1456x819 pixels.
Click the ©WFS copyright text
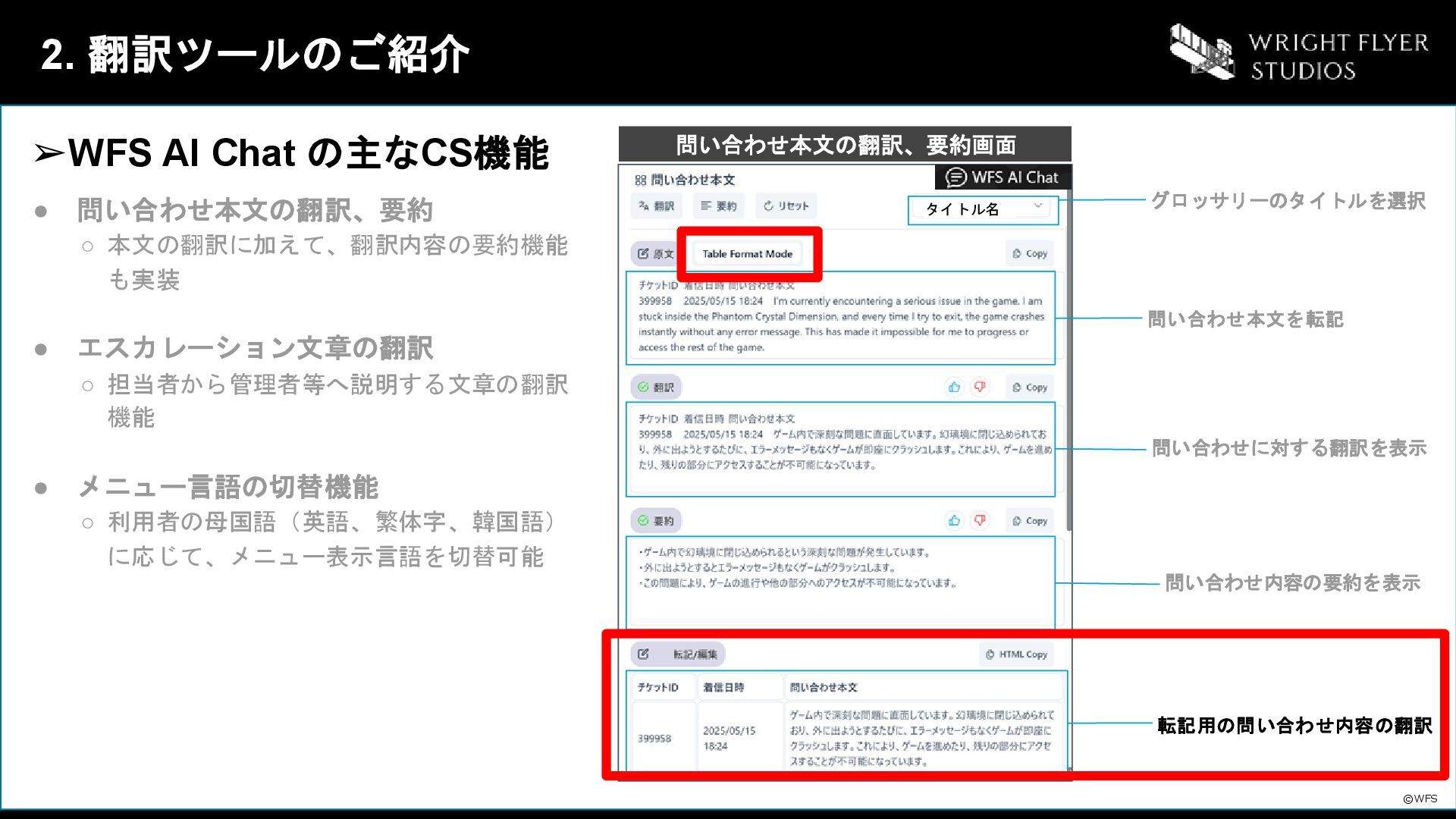1420,799
